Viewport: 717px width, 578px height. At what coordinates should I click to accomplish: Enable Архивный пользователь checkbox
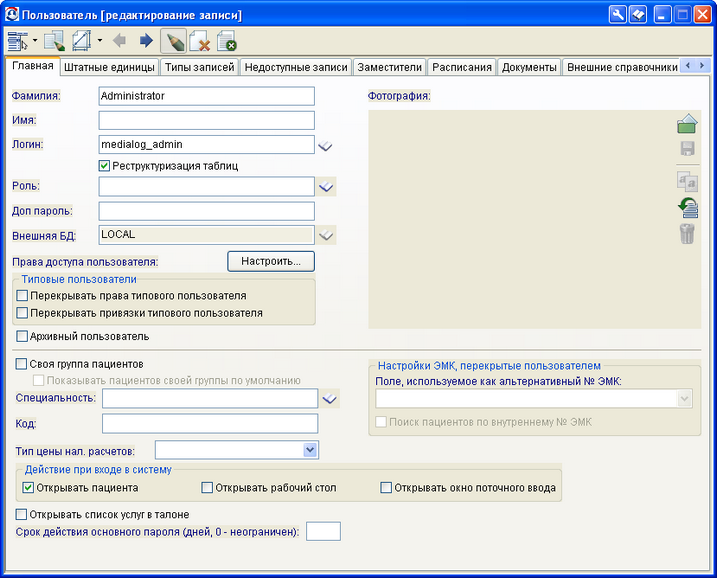pos(22,337)
